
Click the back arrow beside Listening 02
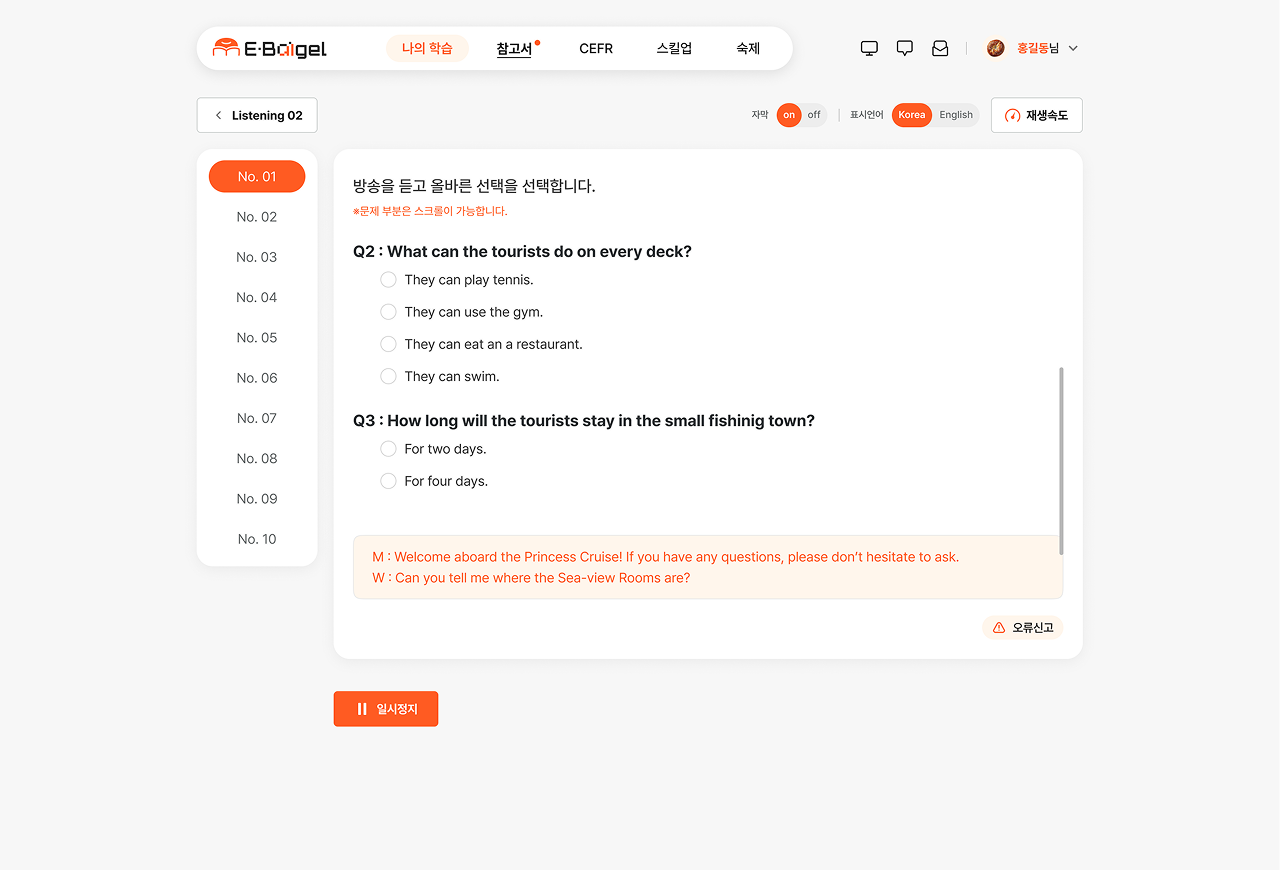219,116
